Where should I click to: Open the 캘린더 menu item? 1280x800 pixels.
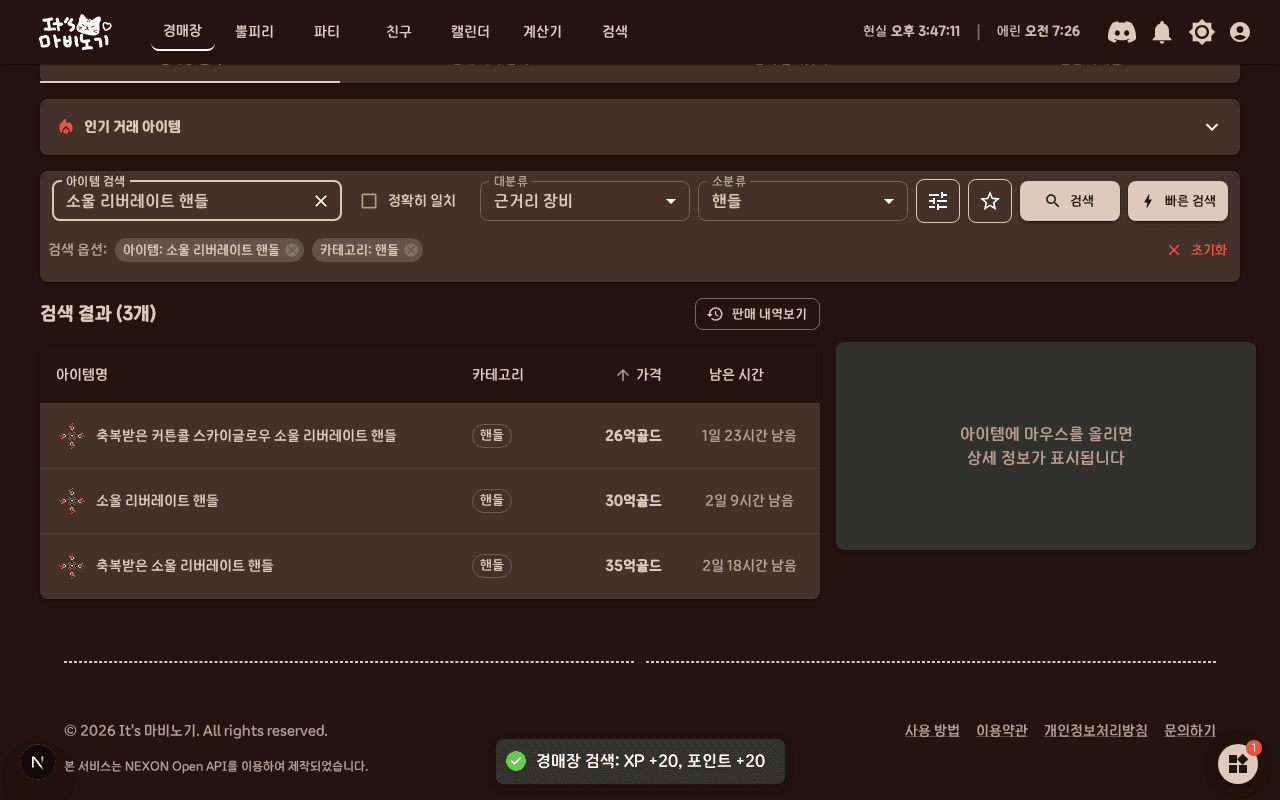click(x=471, y=32)
